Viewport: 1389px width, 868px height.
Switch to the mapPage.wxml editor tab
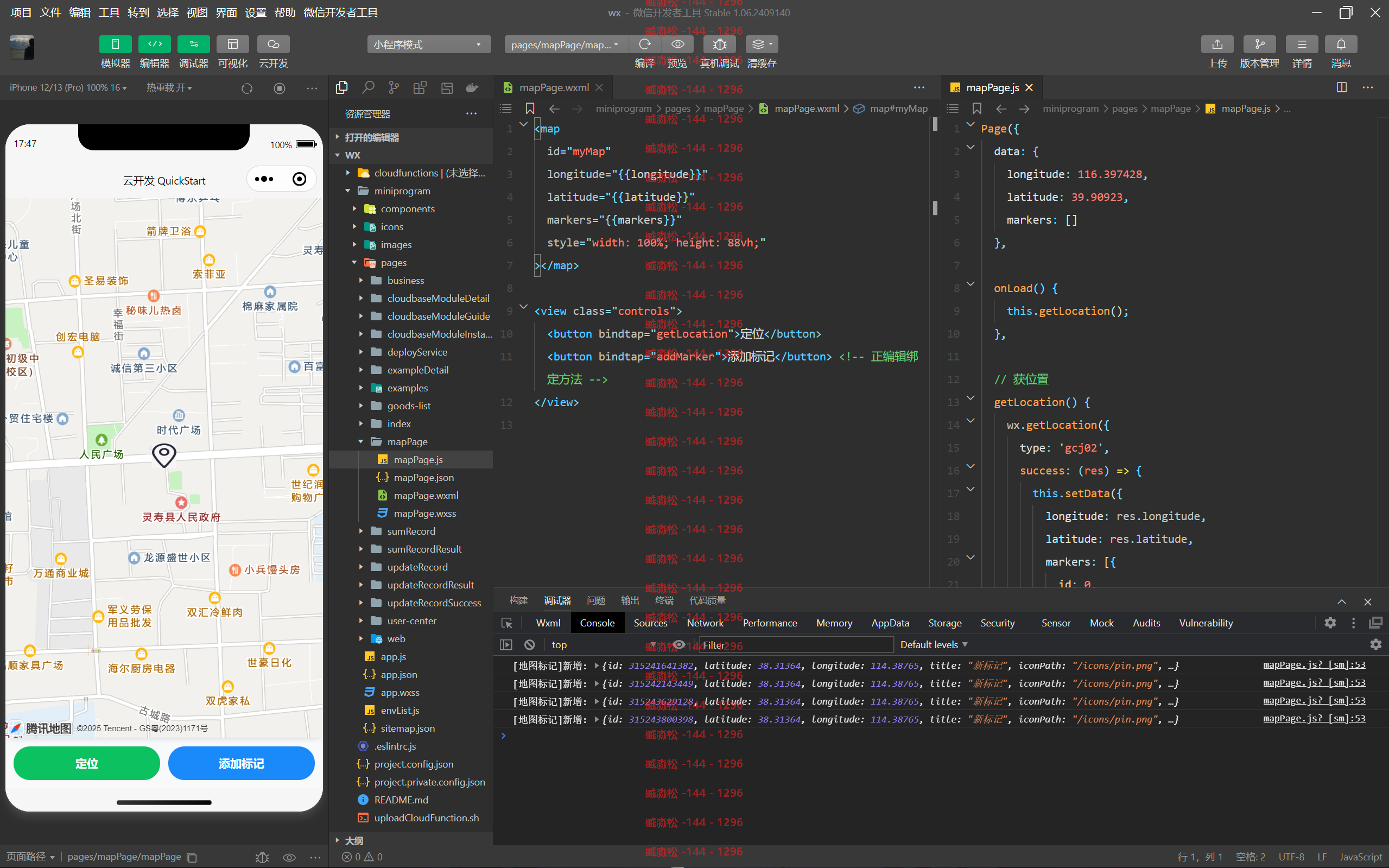coord(554,87)
